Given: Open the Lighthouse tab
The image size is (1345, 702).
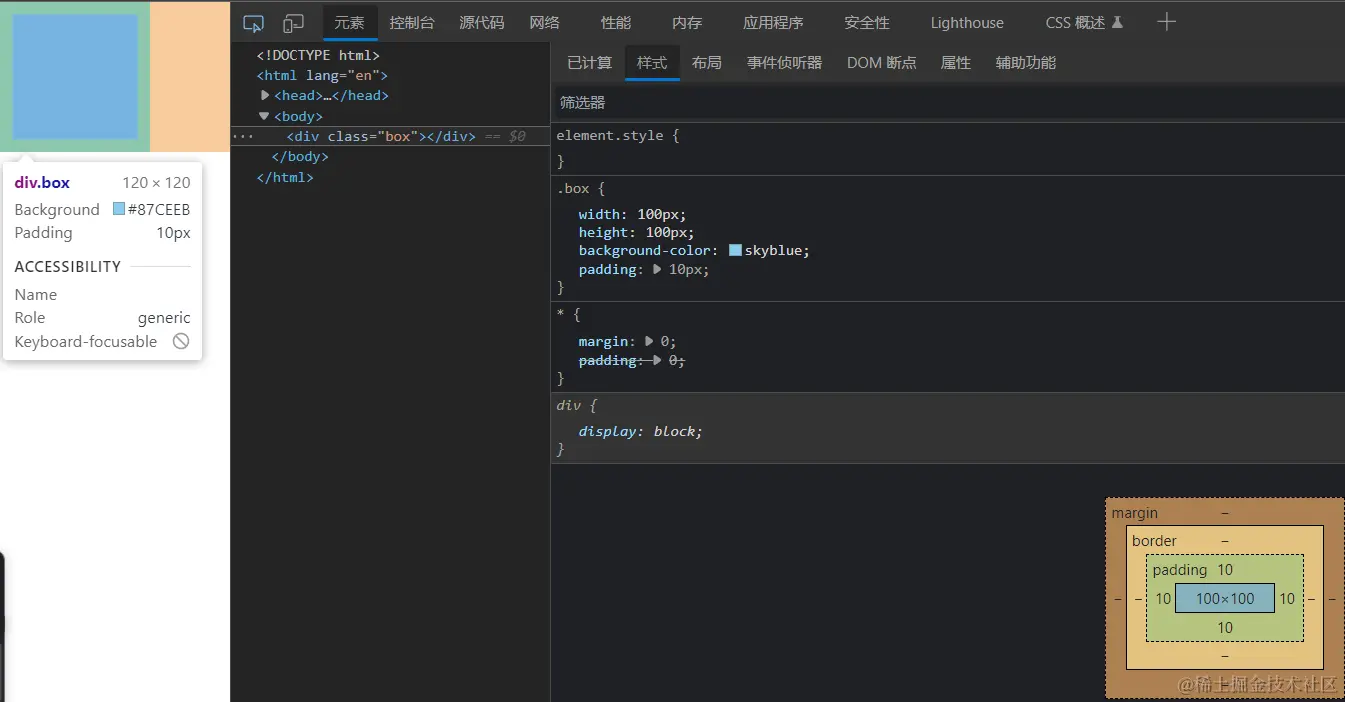Looking at the screenshot, I should (967, 22).
